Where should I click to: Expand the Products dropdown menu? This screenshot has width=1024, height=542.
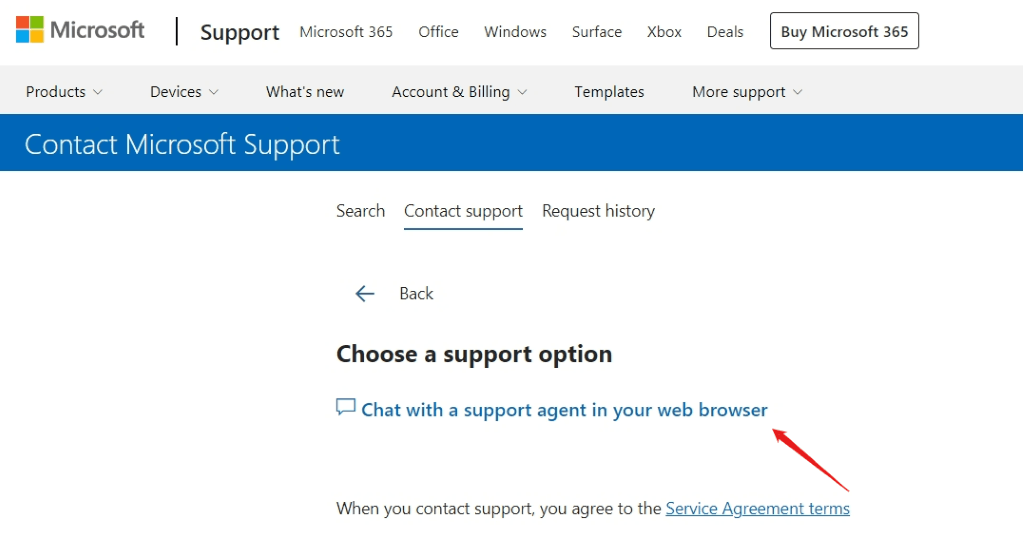tap(64, 91)
